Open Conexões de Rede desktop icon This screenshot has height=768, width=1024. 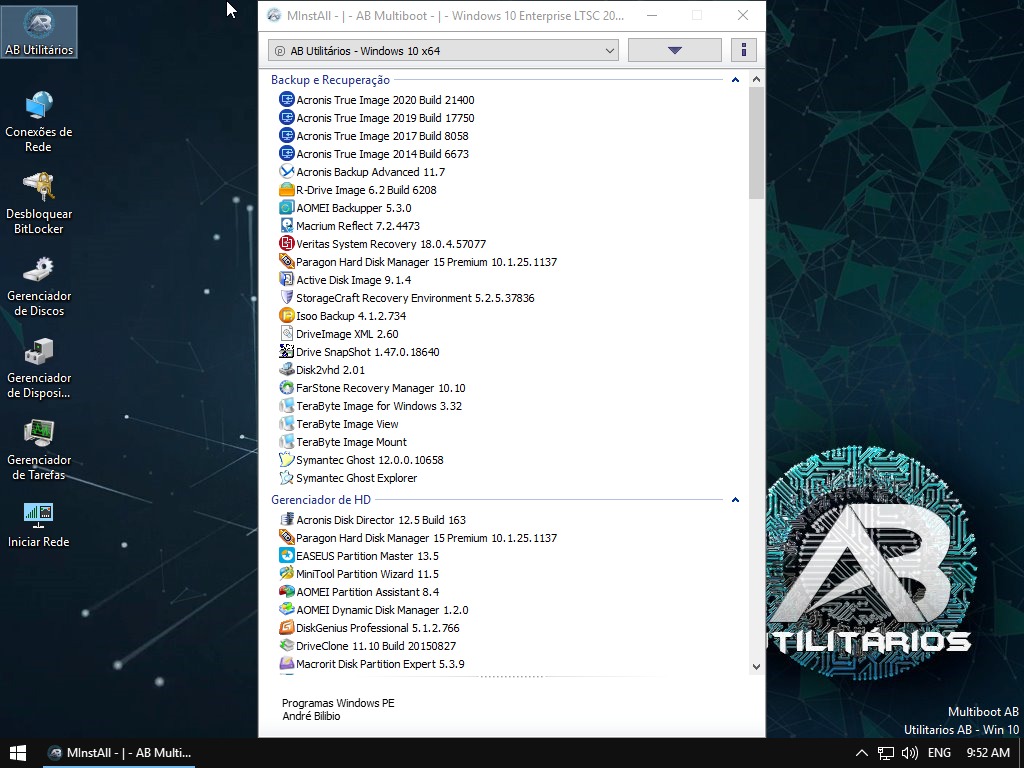coord(39,121)
